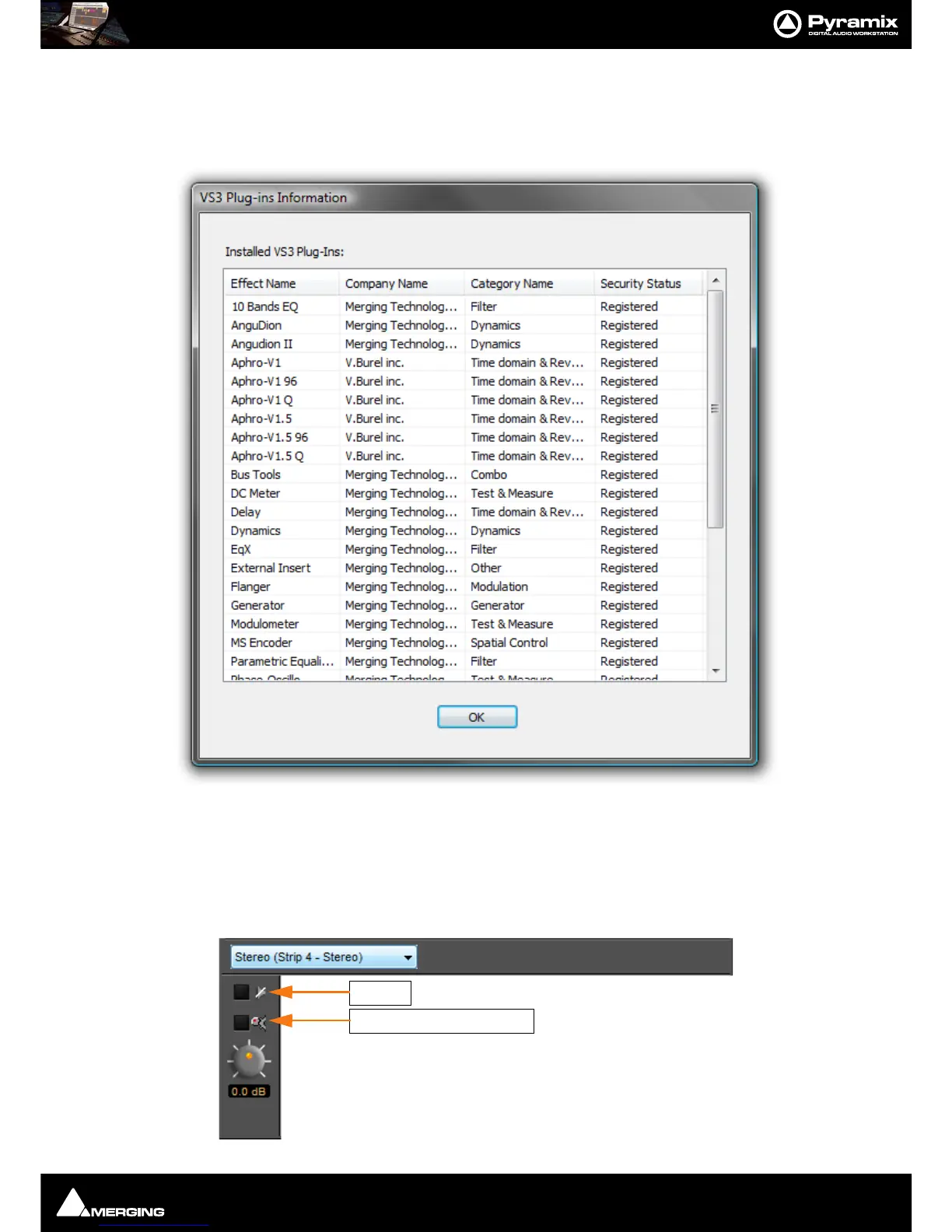Select the Angudion II plug-in row
Viewport: 952px width, 1232px height.
[465, 344]
